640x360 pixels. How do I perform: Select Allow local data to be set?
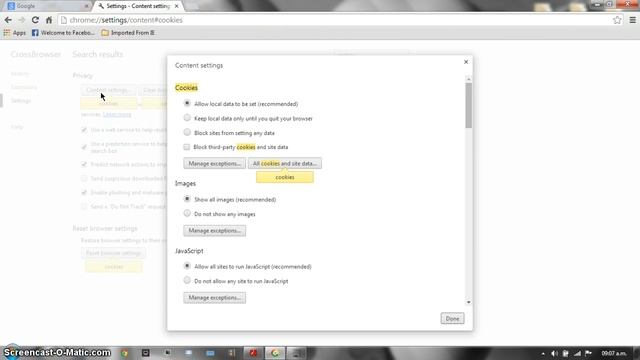[x=187, y=103]
